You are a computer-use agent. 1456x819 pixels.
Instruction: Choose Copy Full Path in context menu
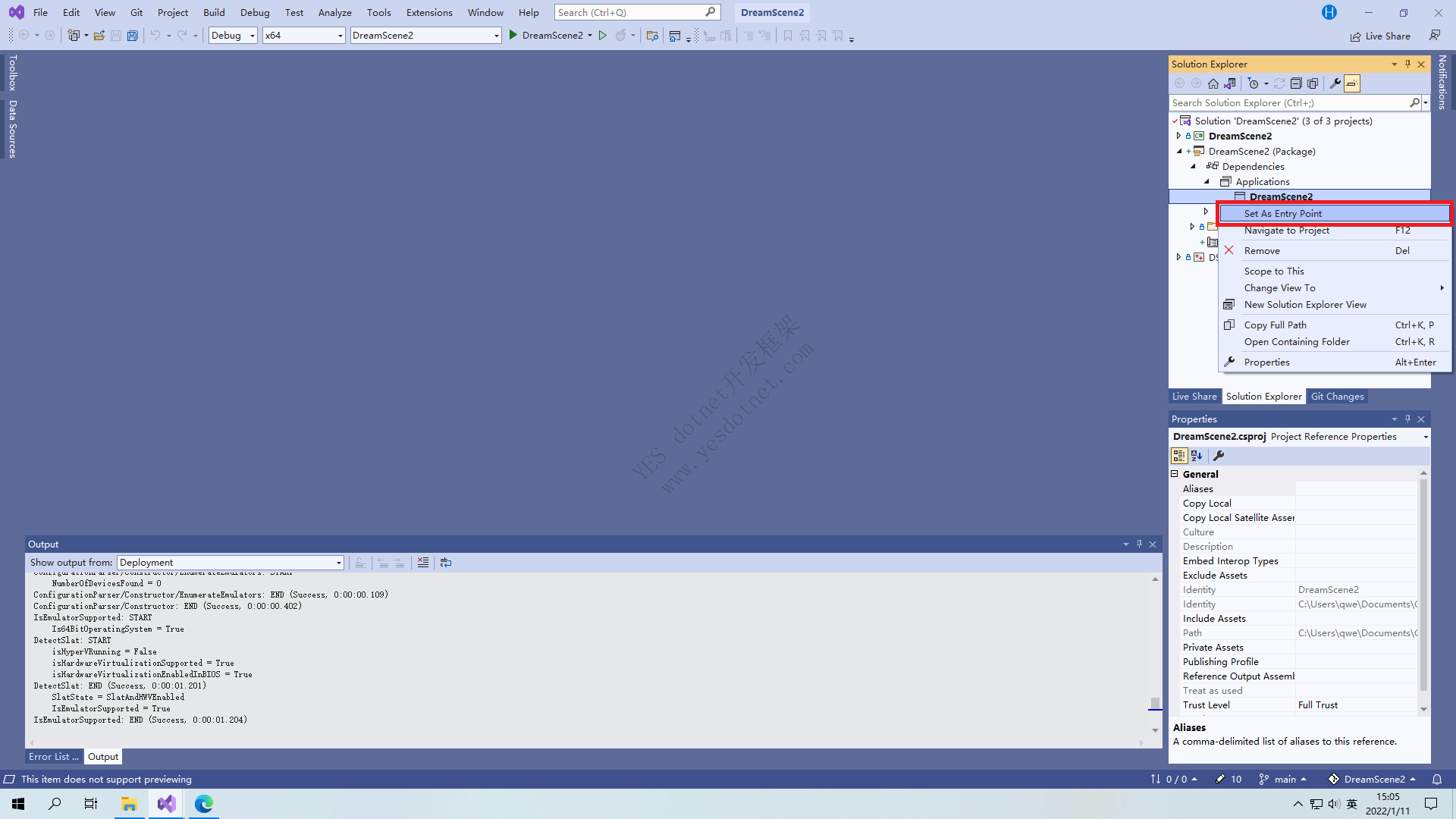(1335, 325)
